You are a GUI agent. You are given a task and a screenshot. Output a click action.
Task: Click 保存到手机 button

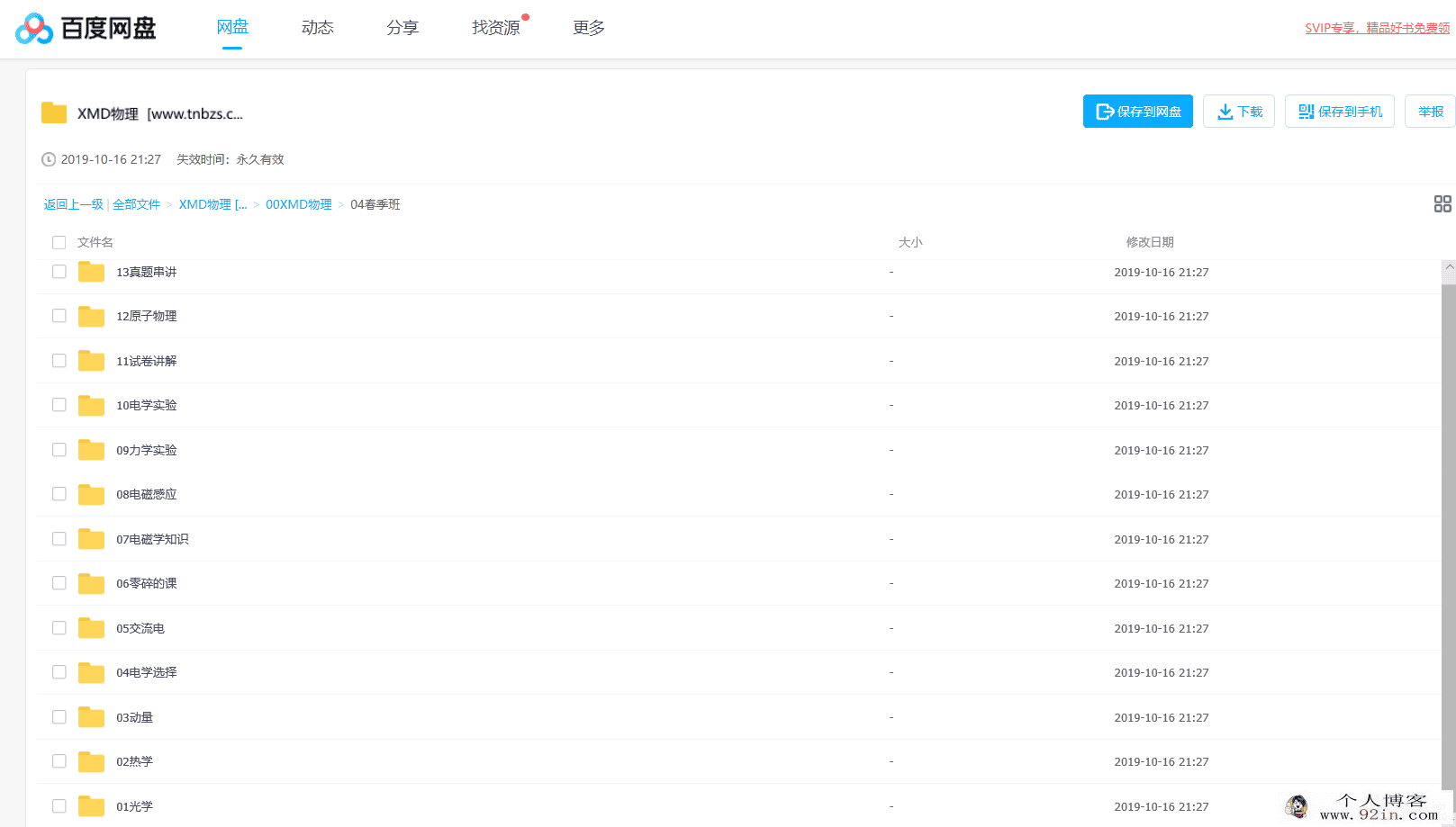click(x=1340, y=112)
